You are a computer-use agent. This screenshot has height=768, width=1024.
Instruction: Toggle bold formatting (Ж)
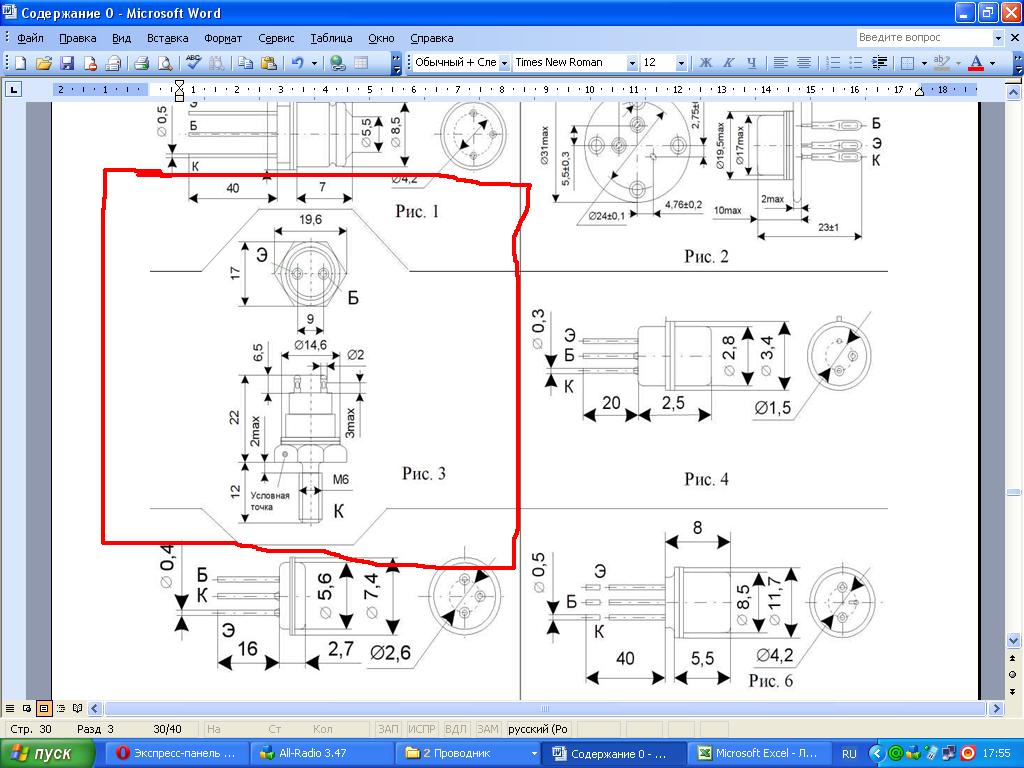coord(706,63)
